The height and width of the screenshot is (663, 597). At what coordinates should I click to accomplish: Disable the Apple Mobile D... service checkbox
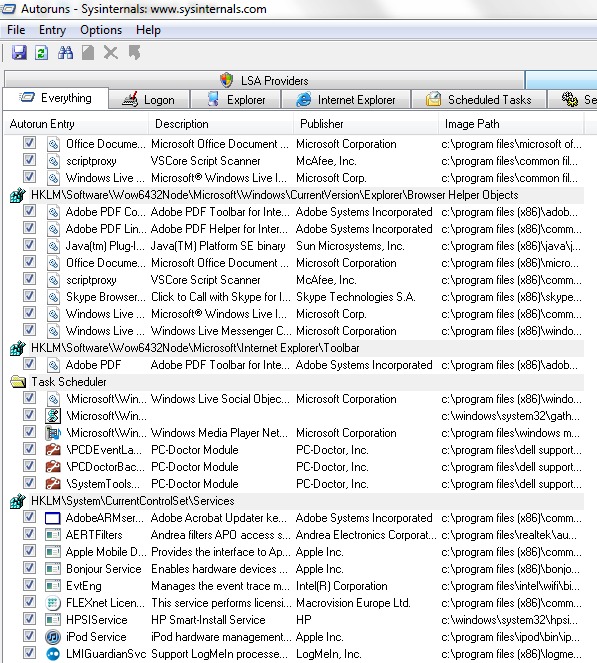click(29, 551)
